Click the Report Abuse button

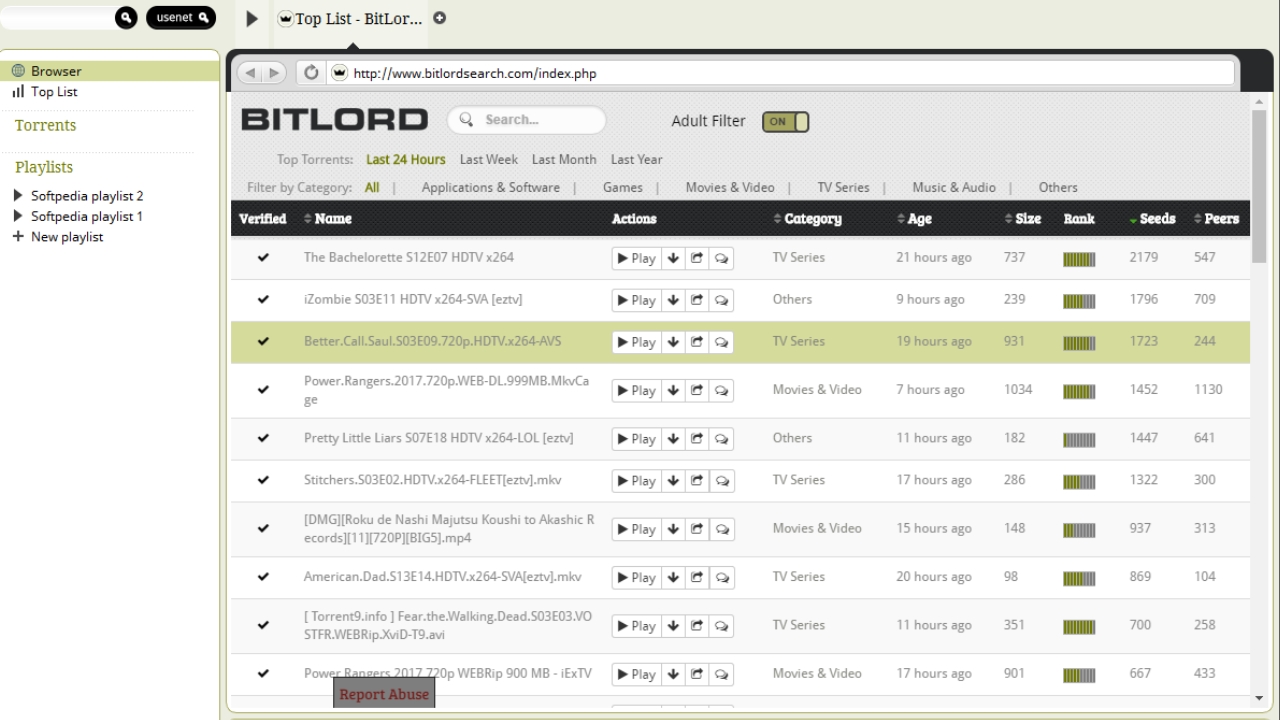pyautogui.click(x=384, y=693)
